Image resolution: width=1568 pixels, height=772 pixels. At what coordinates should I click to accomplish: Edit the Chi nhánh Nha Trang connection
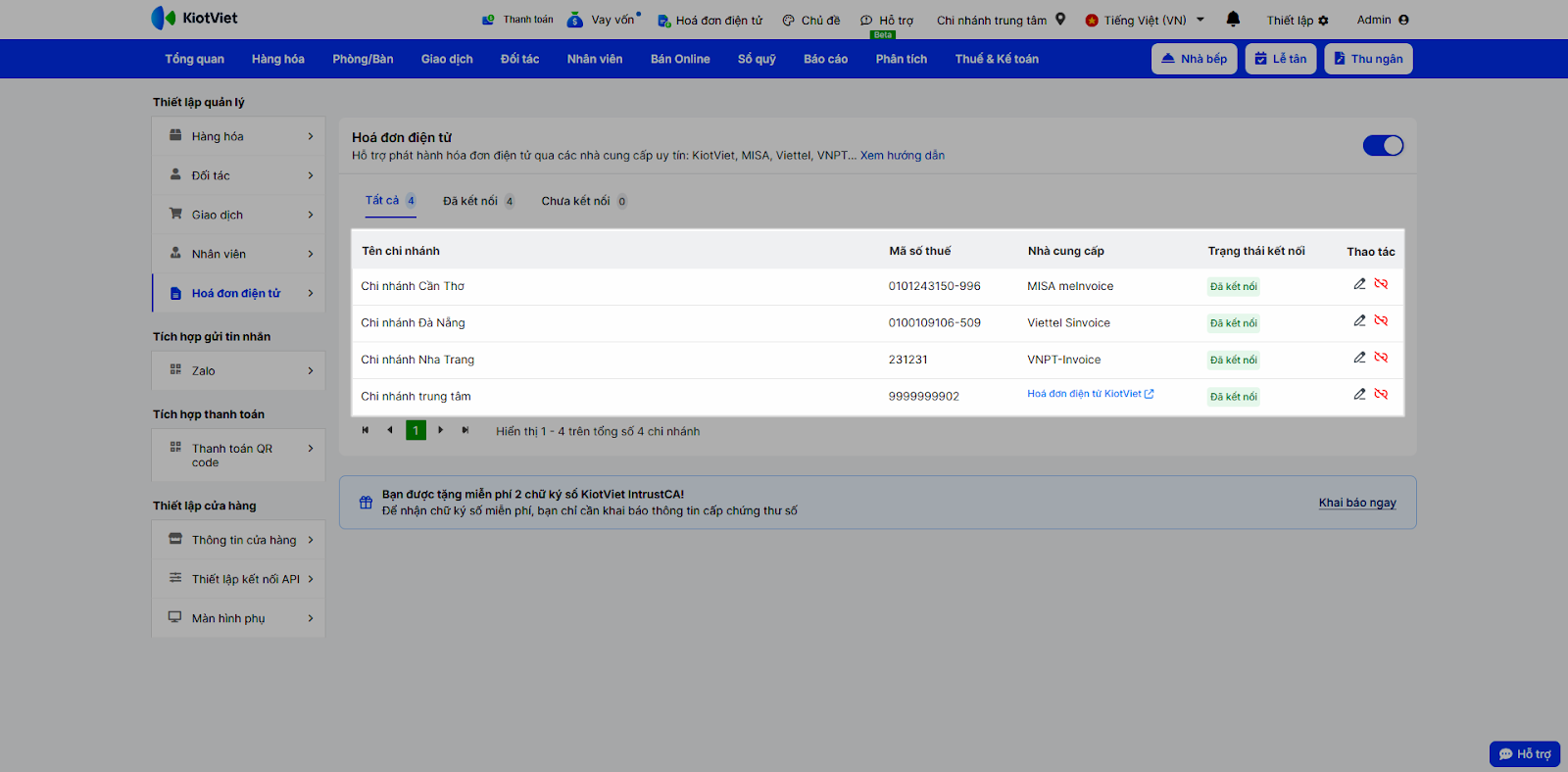pyautogui.click(x=1359, y=358)
